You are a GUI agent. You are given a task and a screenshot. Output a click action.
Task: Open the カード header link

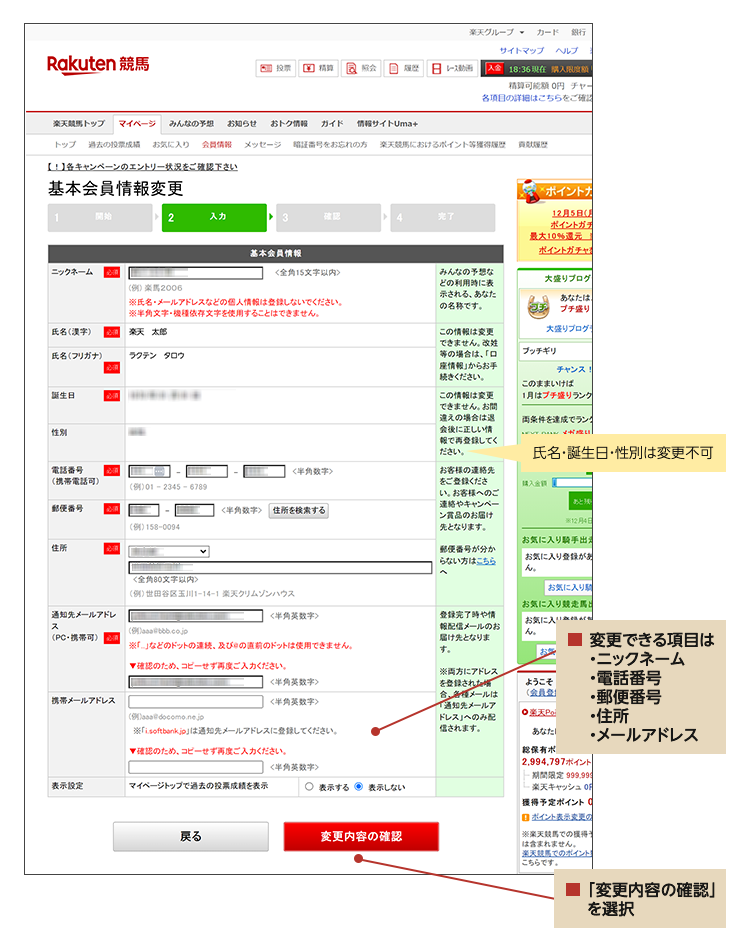(547, 32)
